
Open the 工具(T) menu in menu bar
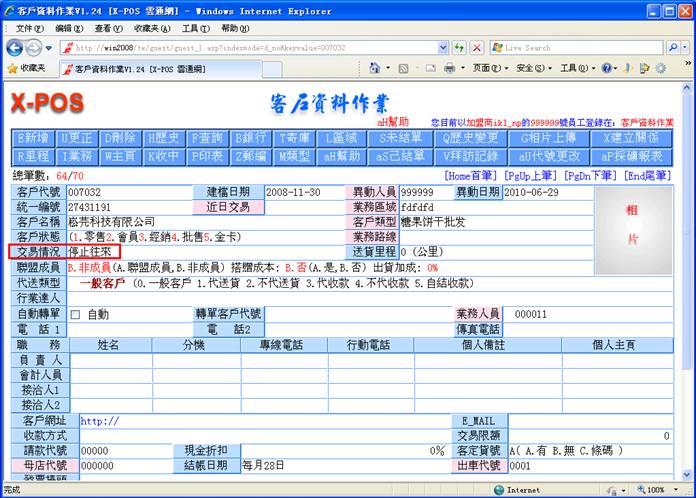pyautogui.click(x=196, y=29)
